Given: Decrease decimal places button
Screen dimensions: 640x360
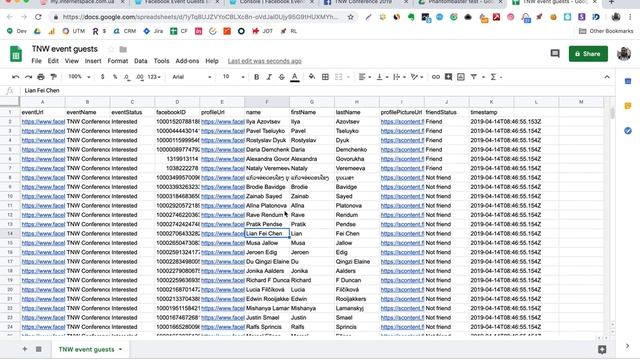Looking at the screenshot, I should (x=127, y=77).
